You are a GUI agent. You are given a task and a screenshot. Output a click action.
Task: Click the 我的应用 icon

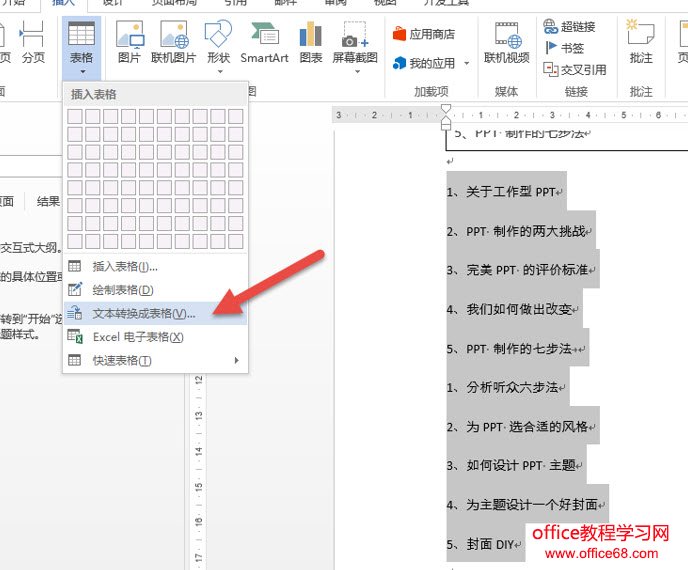pyautogui.click(x=399, y=63)
